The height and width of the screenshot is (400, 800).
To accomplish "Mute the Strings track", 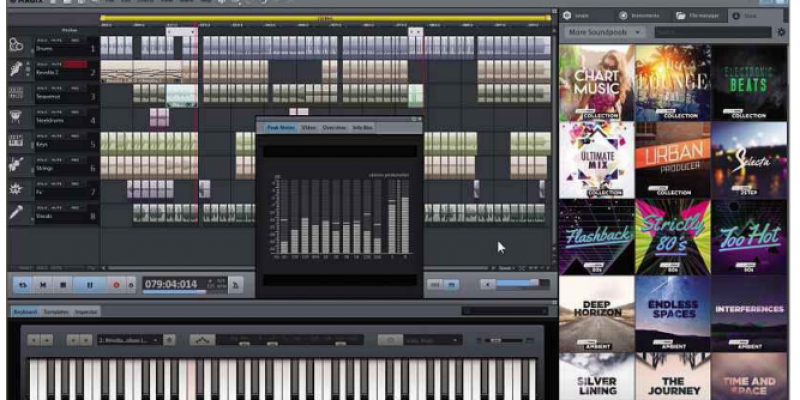I will click(56, 159).
